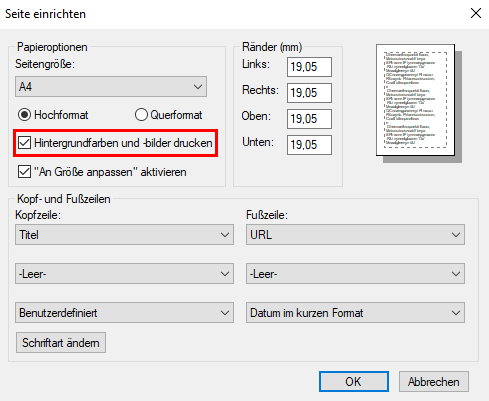
Task: Focus the Unten margin field
Action: pos(309,145)
